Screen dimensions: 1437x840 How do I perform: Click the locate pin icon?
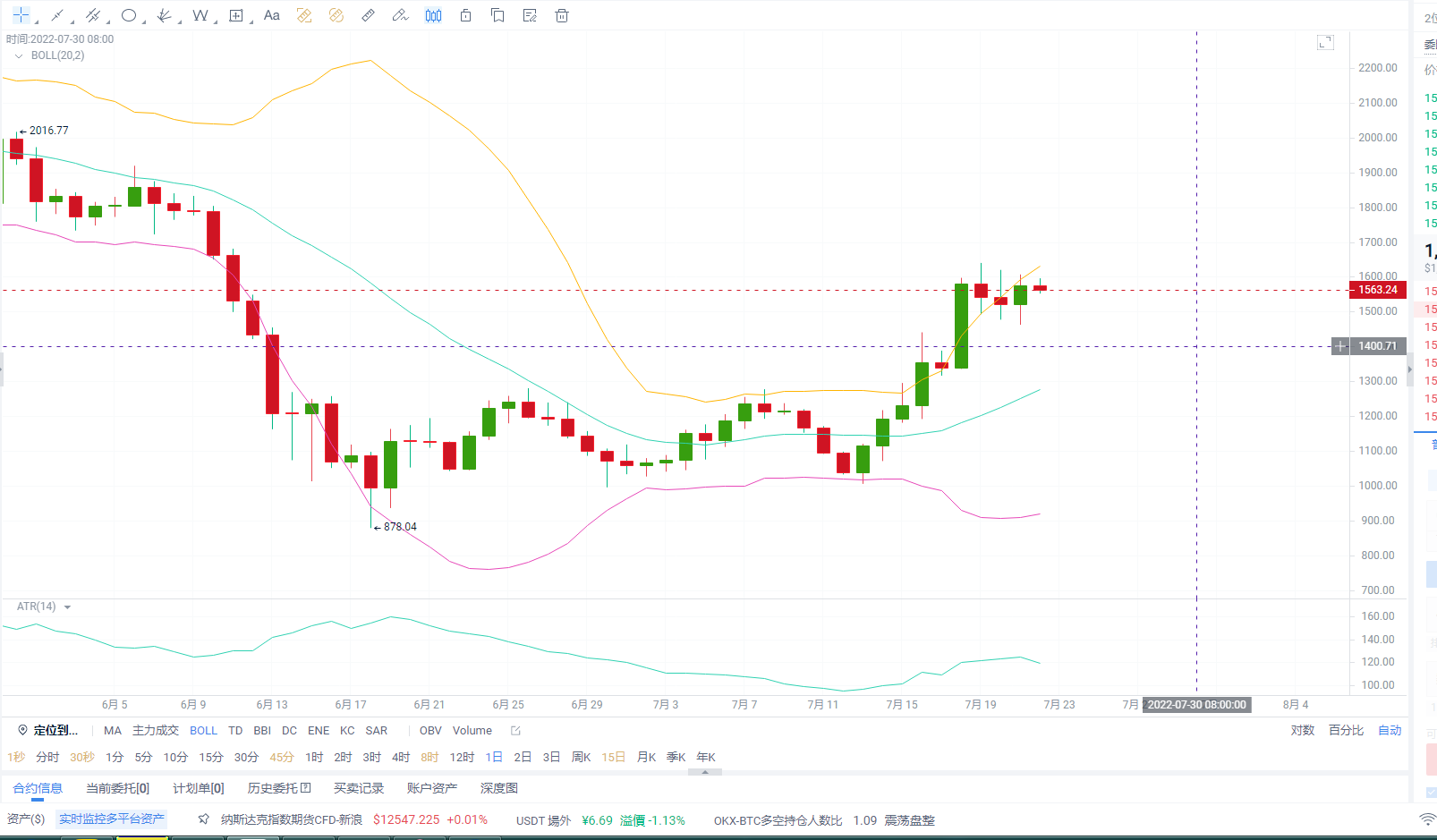tap(22, 730)
